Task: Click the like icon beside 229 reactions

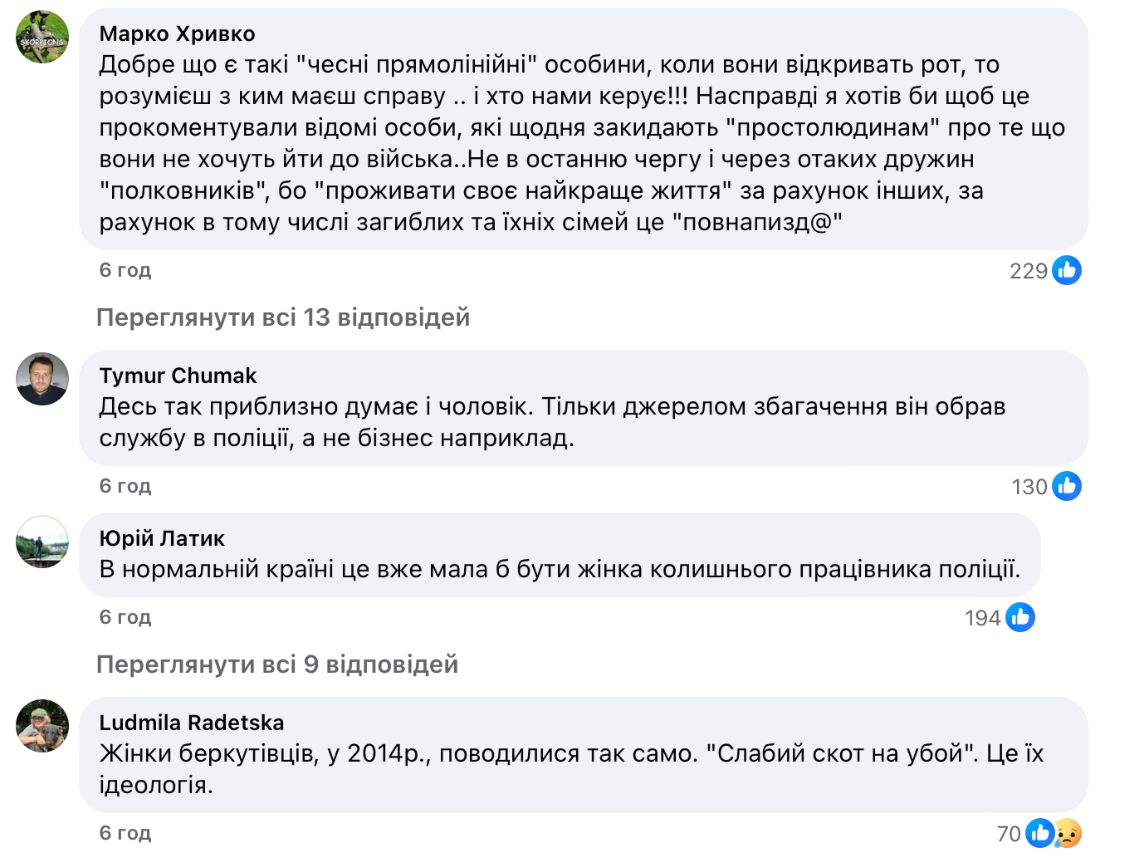Action: click(1067, 270)
